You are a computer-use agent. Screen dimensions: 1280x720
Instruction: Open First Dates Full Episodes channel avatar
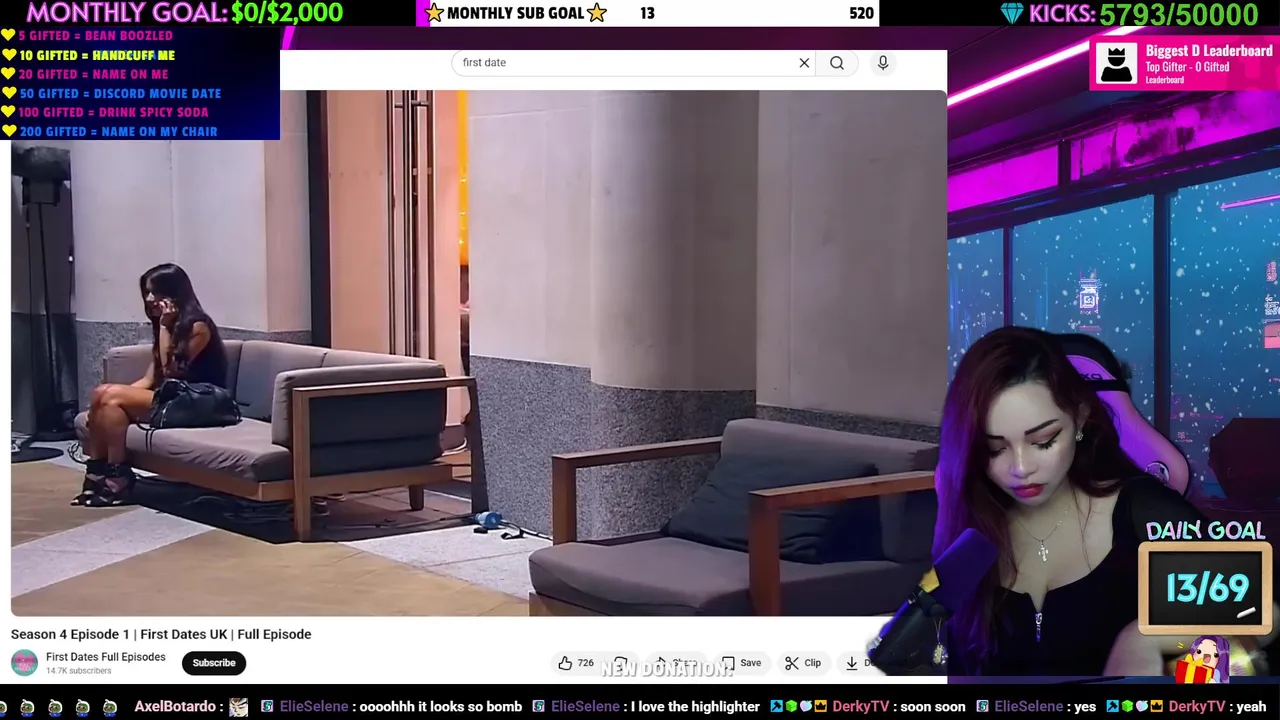coord(24,663)
